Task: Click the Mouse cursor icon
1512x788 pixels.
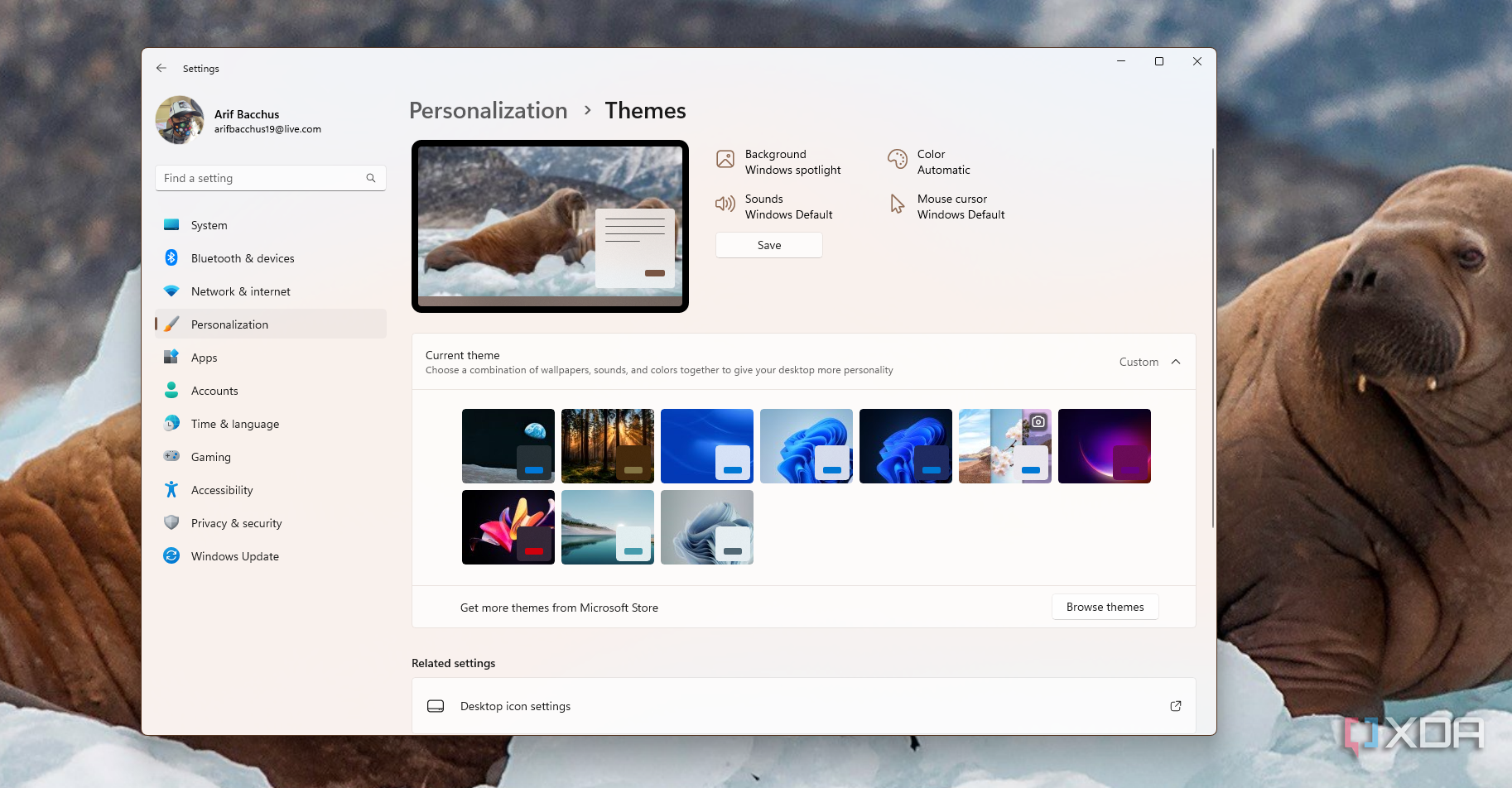Action: 897,204
